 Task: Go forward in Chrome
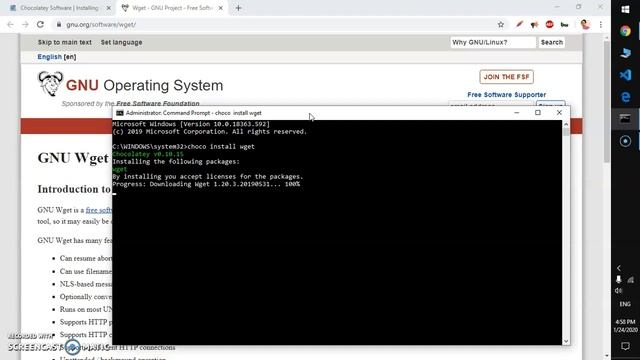pyautogui.click(x=25, y=24)
